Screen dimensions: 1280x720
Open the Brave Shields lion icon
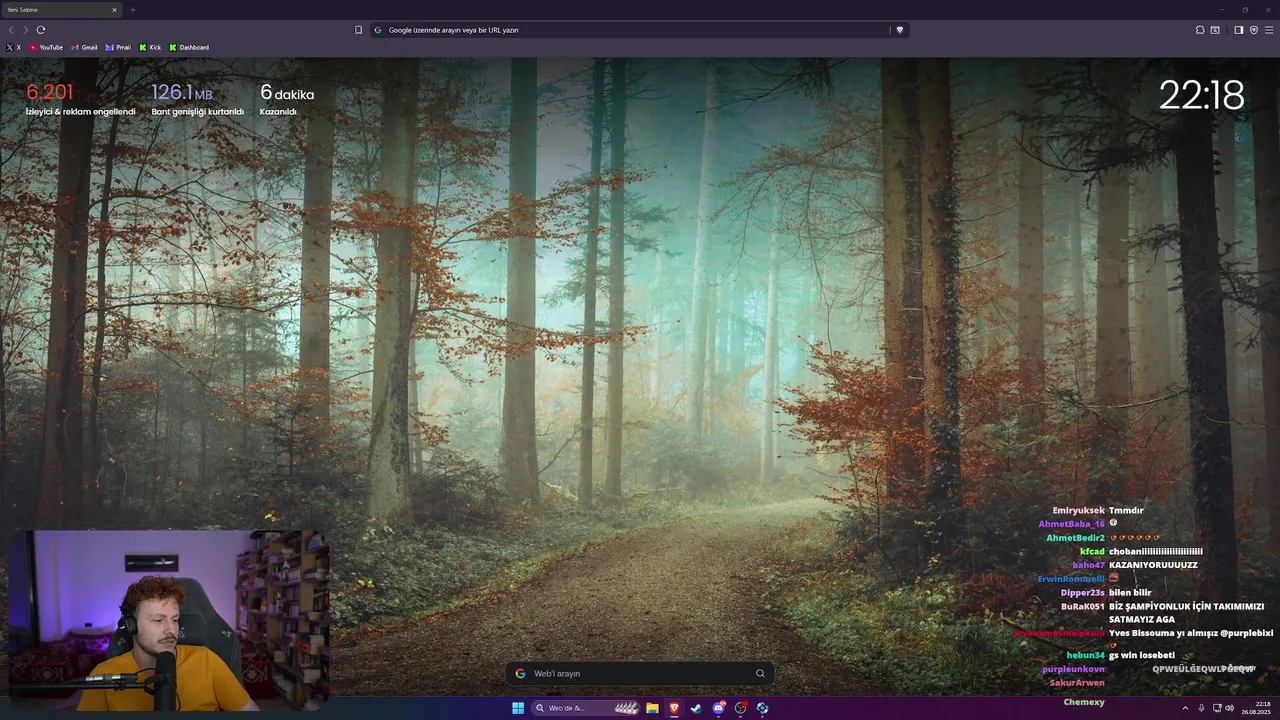coord(899,30)
